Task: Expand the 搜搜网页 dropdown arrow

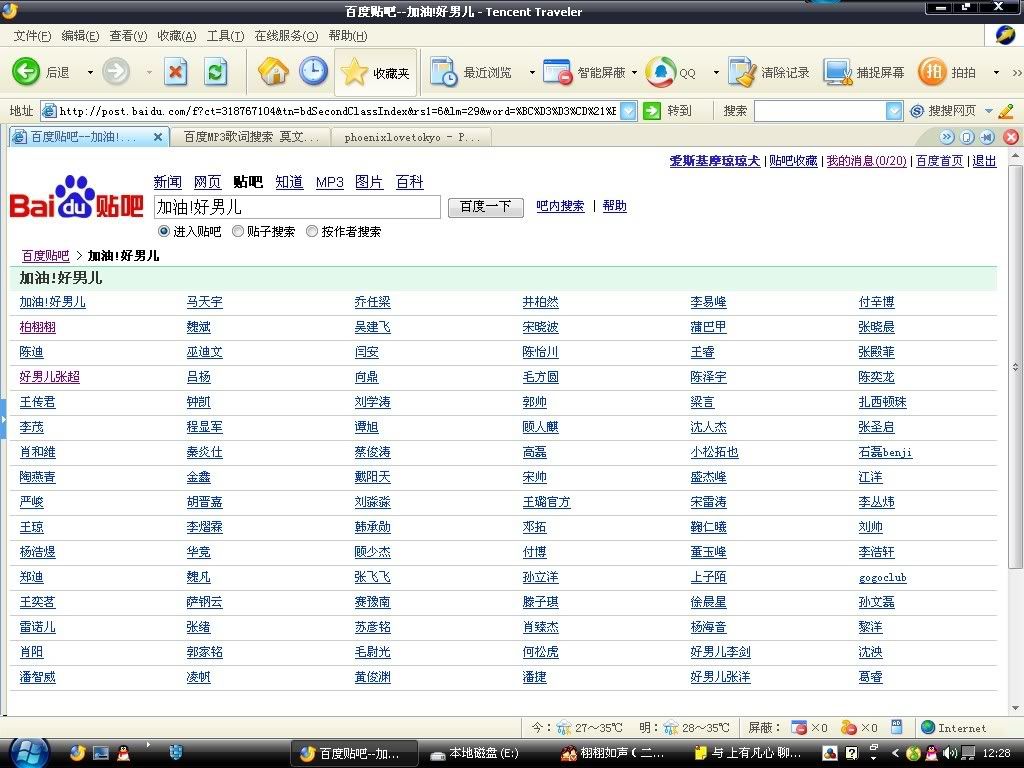Action: (989, 111)
